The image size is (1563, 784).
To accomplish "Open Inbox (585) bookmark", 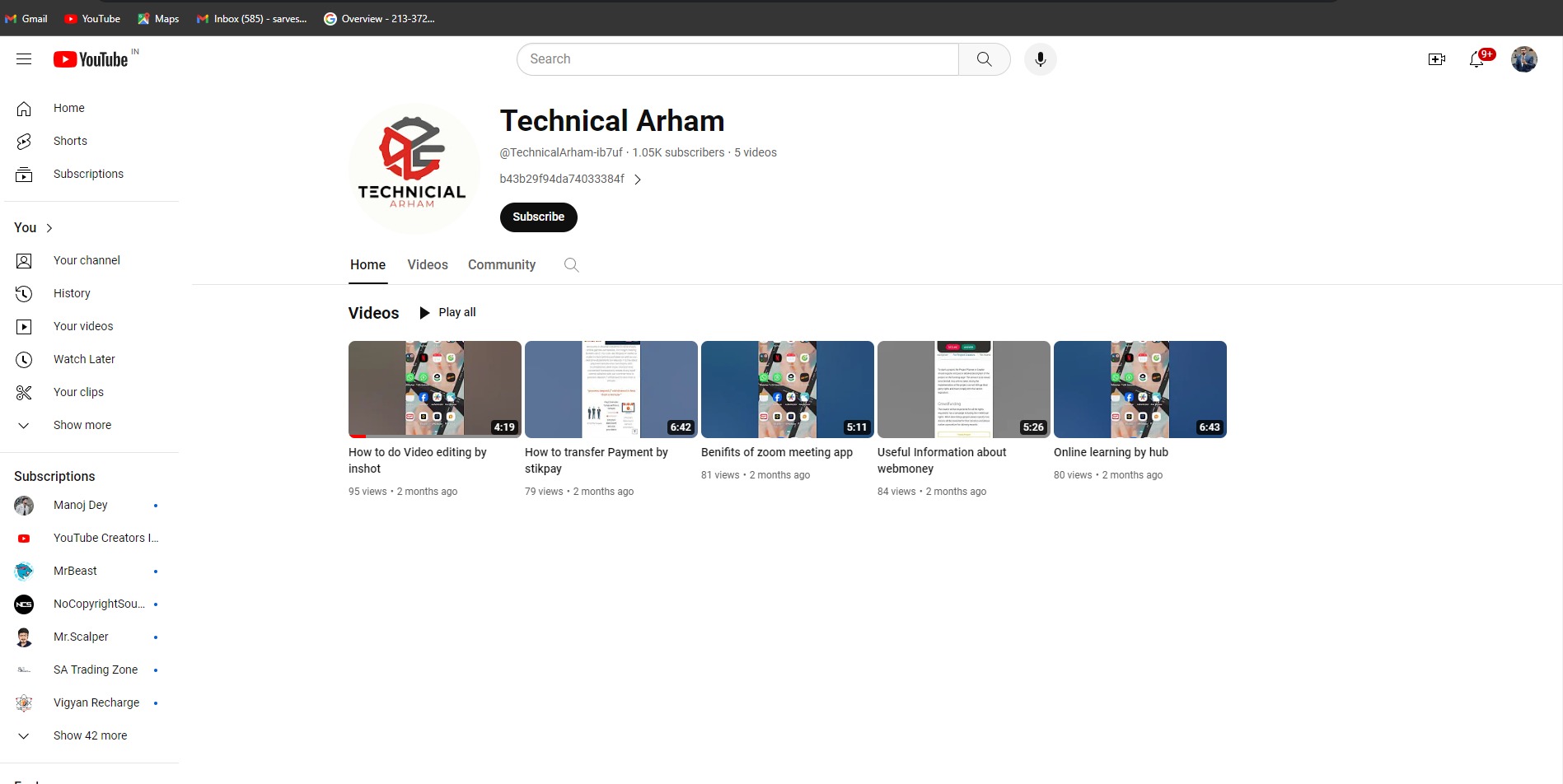I will (251, 18).
